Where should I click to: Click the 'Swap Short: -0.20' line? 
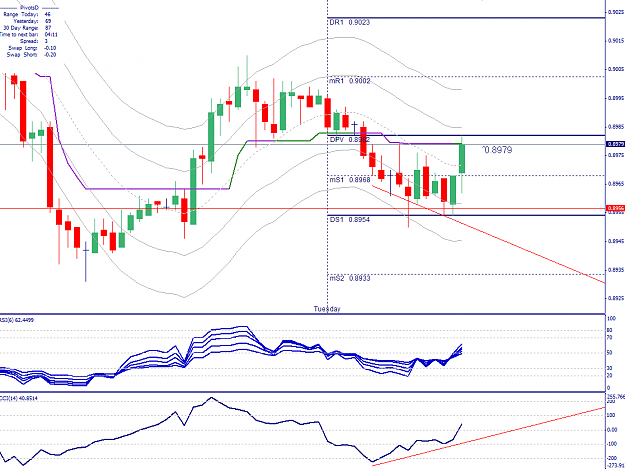(31, 55)
